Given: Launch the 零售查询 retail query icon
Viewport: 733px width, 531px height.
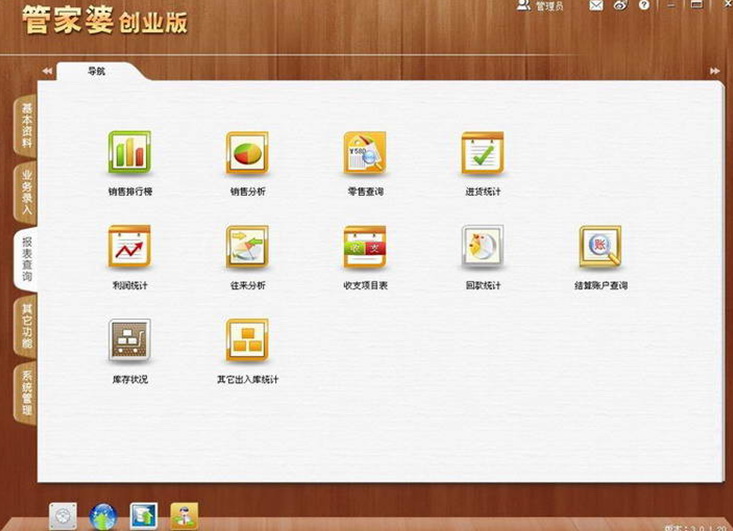Looking at the screenshot, I should pos(365,152).
